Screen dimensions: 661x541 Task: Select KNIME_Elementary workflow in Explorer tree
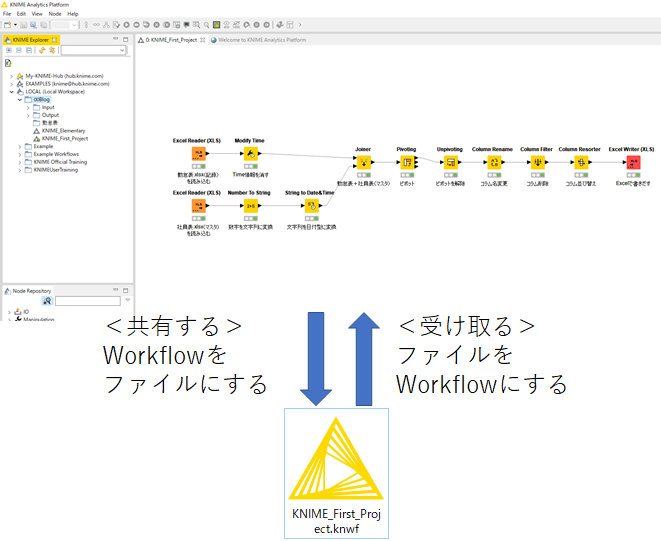pyautogui.click(x=63, y=131)
